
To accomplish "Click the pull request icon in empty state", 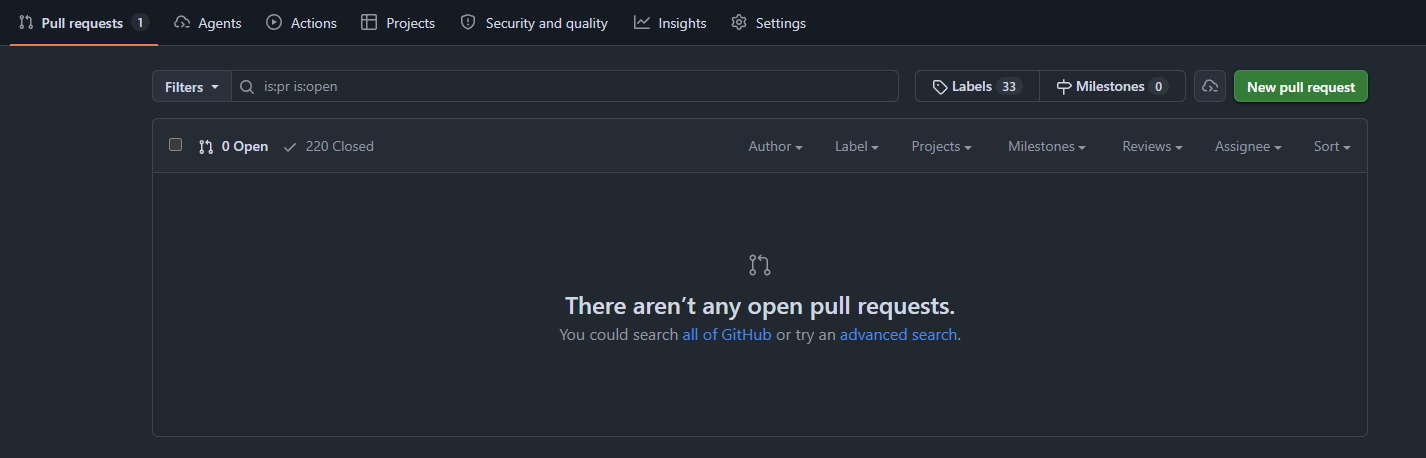I will [760, 265].
